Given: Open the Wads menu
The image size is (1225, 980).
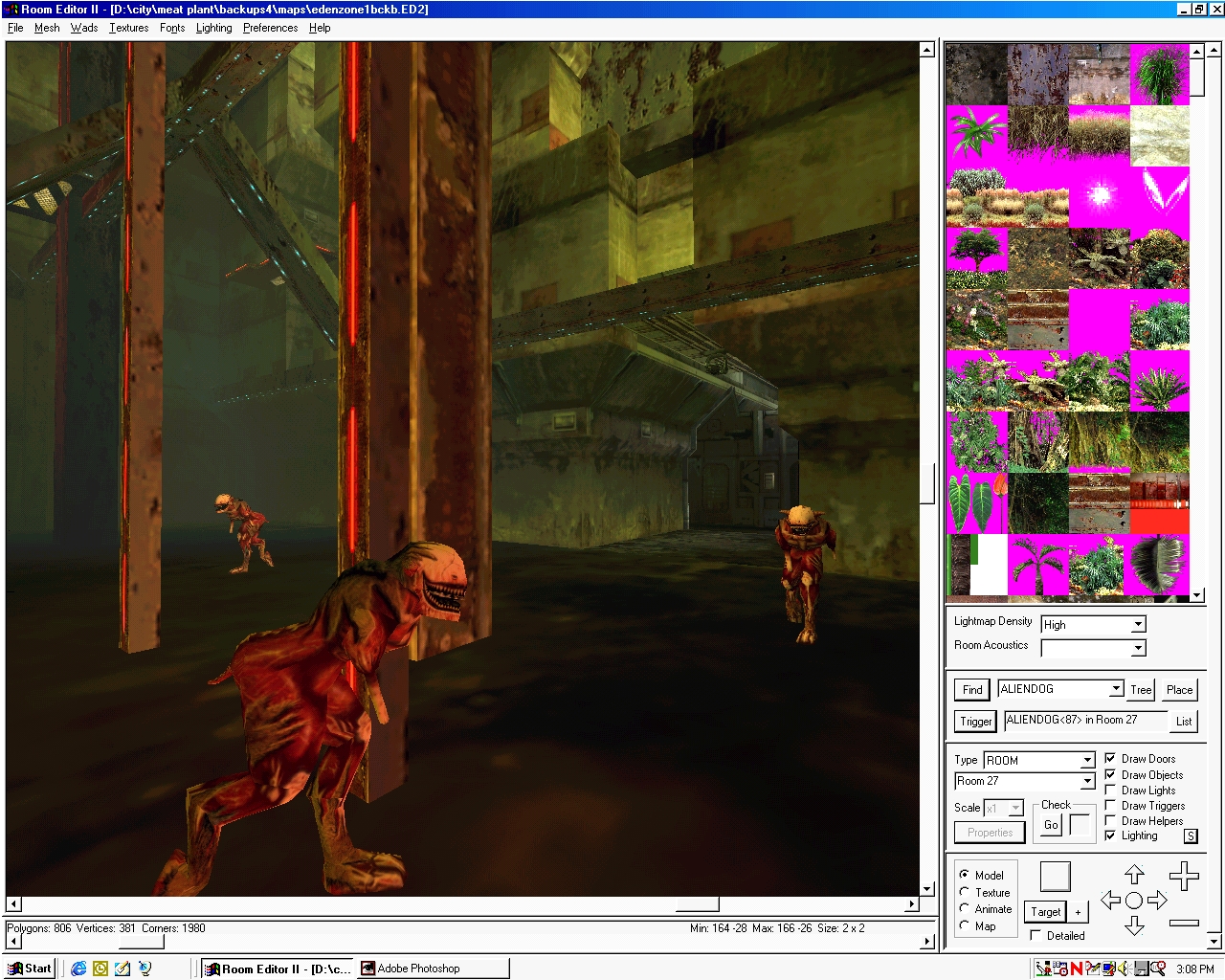Looking at the screenshot, I should pos(84,28).
